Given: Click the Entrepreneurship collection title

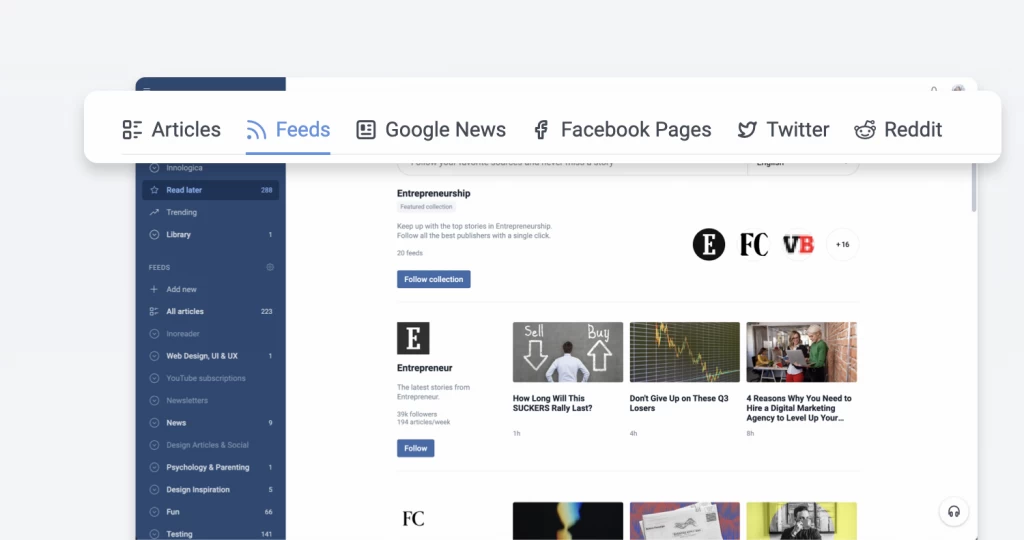Looking at the screenshot, I should click(434, 193).
